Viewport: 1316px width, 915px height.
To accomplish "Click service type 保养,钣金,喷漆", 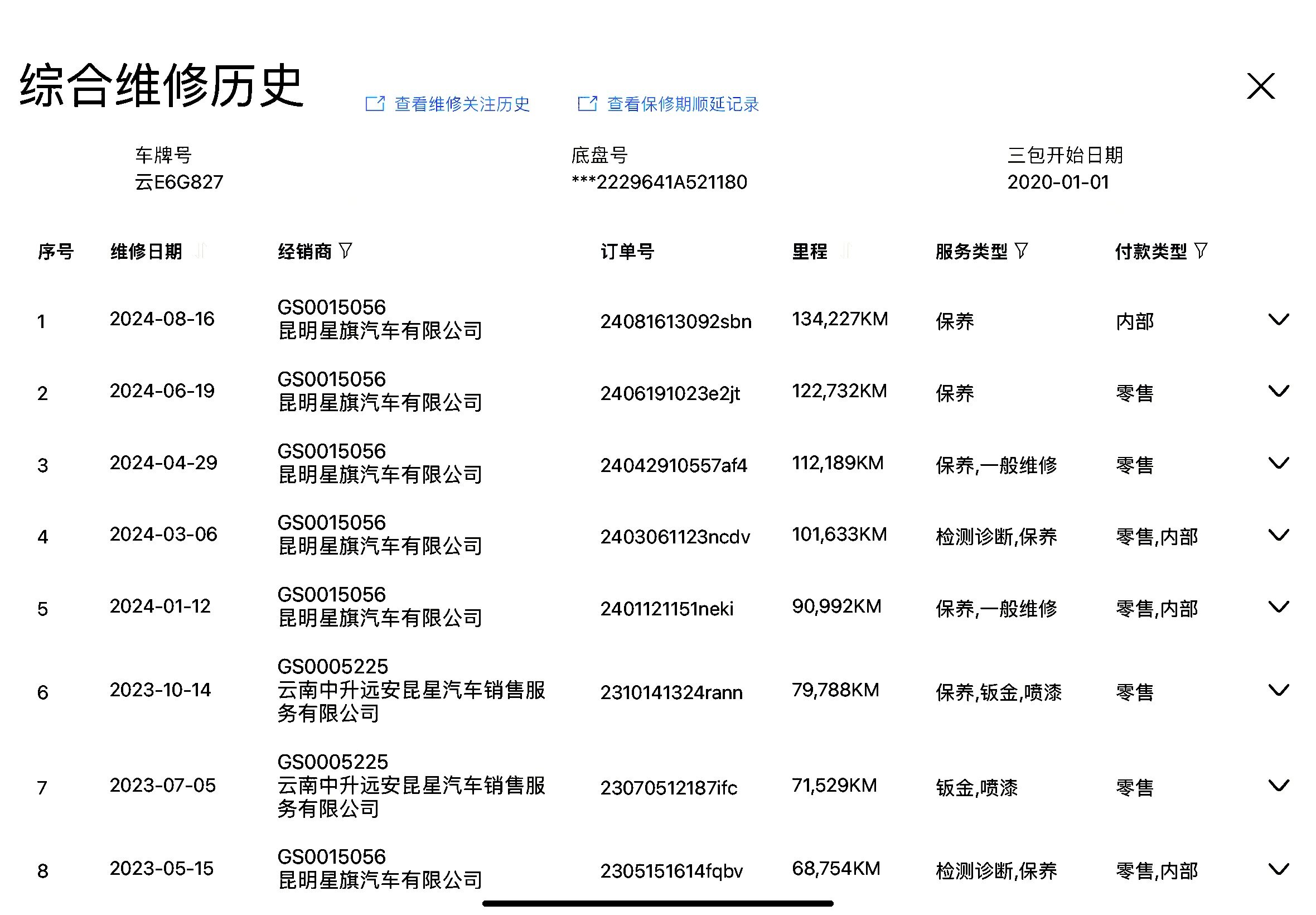I will 999,692.
